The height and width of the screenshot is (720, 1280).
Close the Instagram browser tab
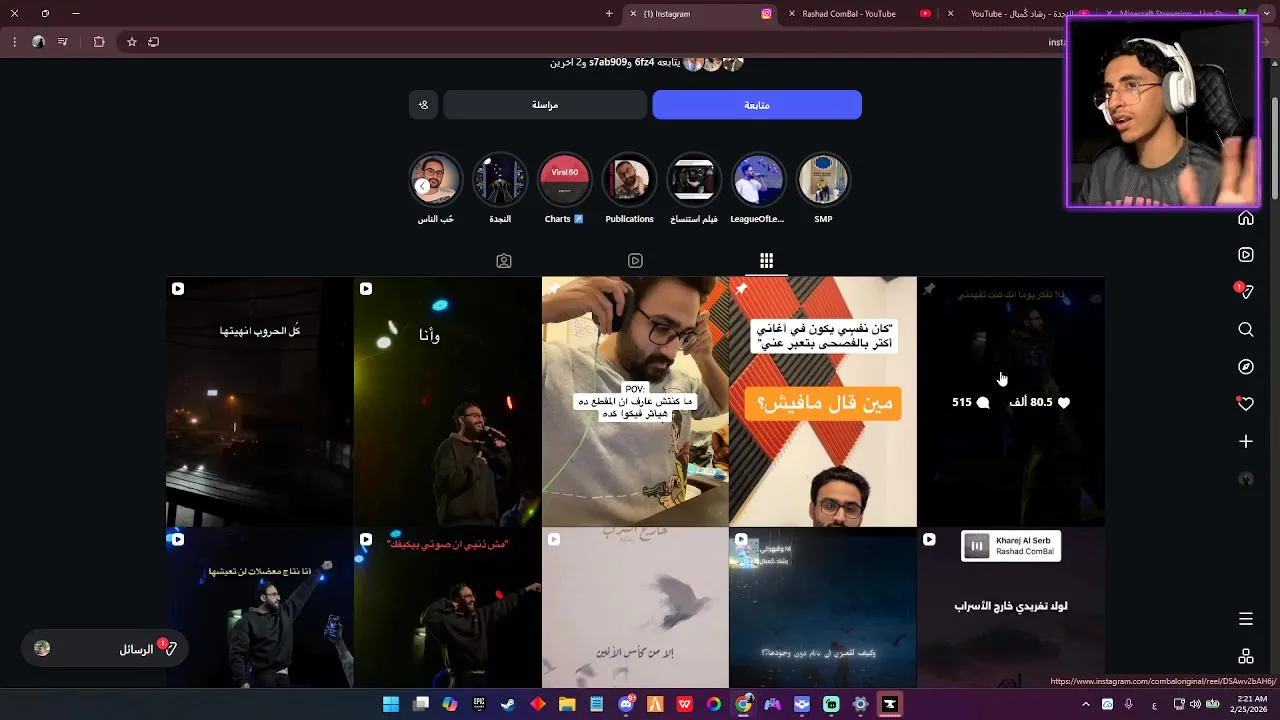633,14
